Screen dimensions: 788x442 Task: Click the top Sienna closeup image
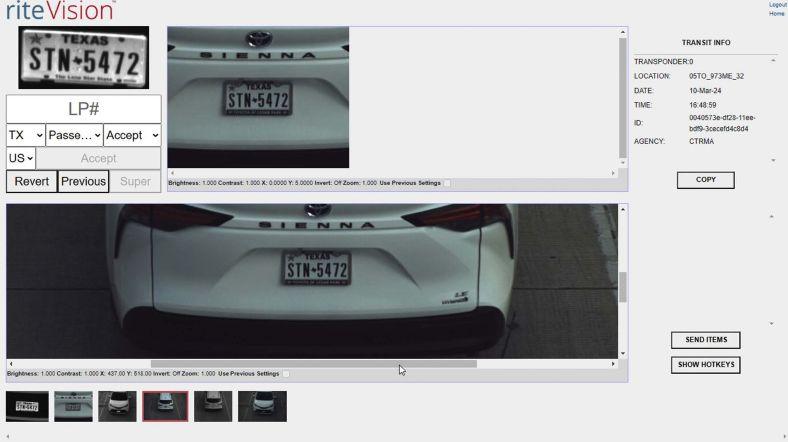pos(258,97)
